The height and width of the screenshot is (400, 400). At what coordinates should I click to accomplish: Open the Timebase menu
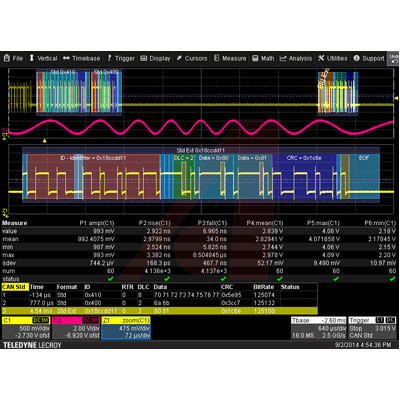pos(82,58)
